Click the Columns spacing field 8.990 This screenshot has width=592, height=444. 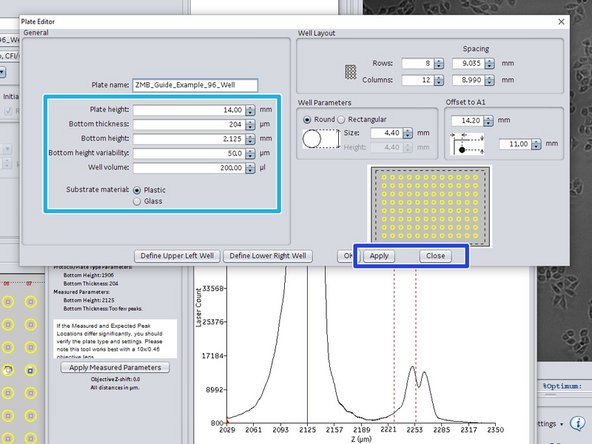pyautogui.click(x=468, y=80)
